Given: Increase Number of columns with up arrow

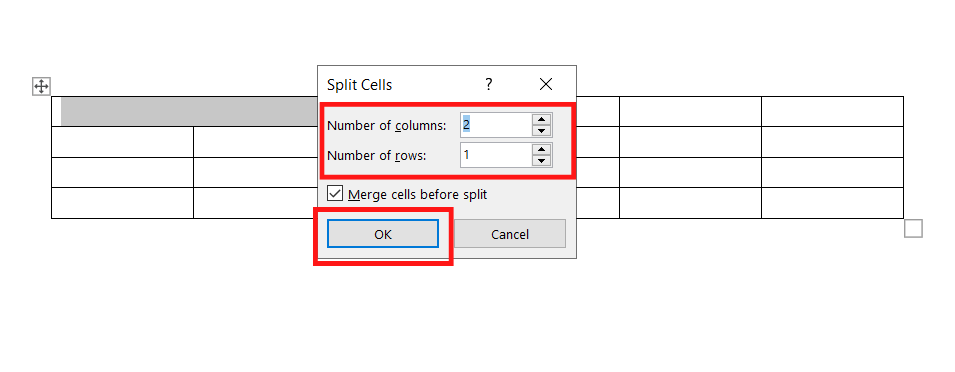Looking at the screenshot, I should (x=541, y=119).
